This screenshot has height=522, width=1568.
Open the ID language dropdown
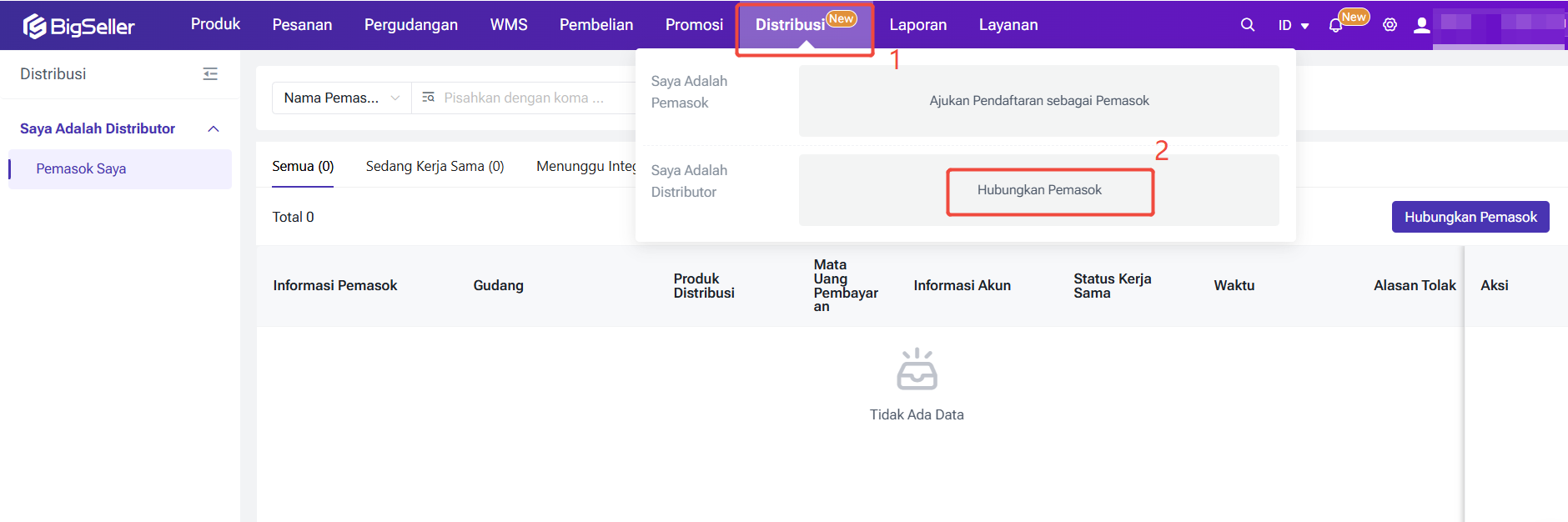pyautogui.click(x=1293, y=26)
